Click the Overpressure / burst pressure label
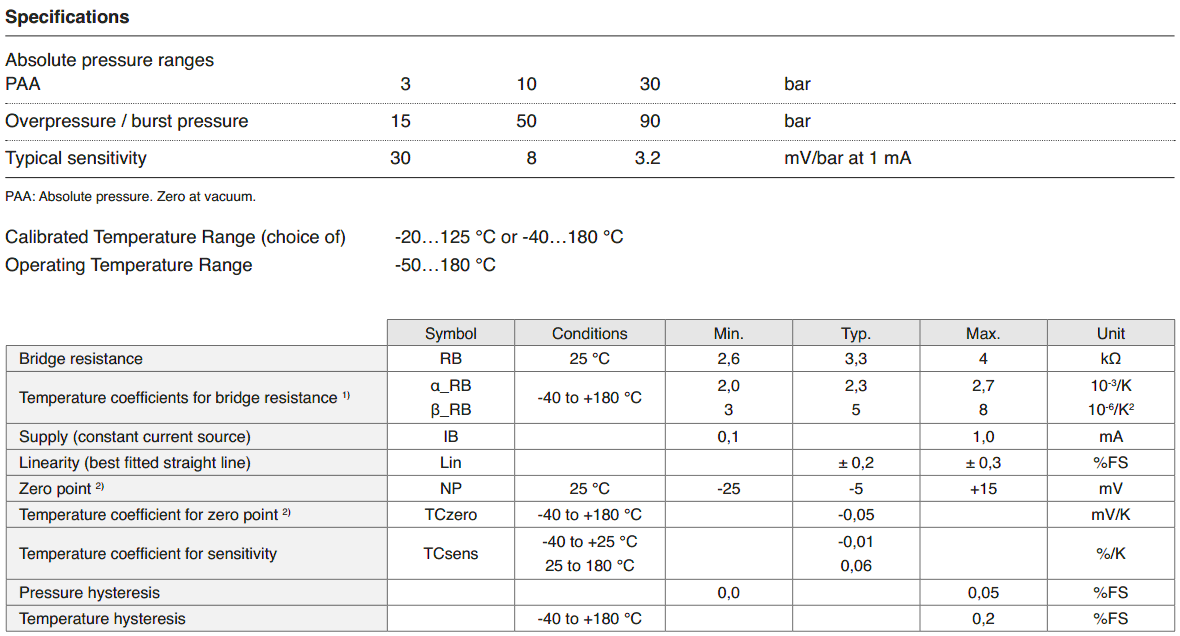The image size is (1180, 636). 127,121
